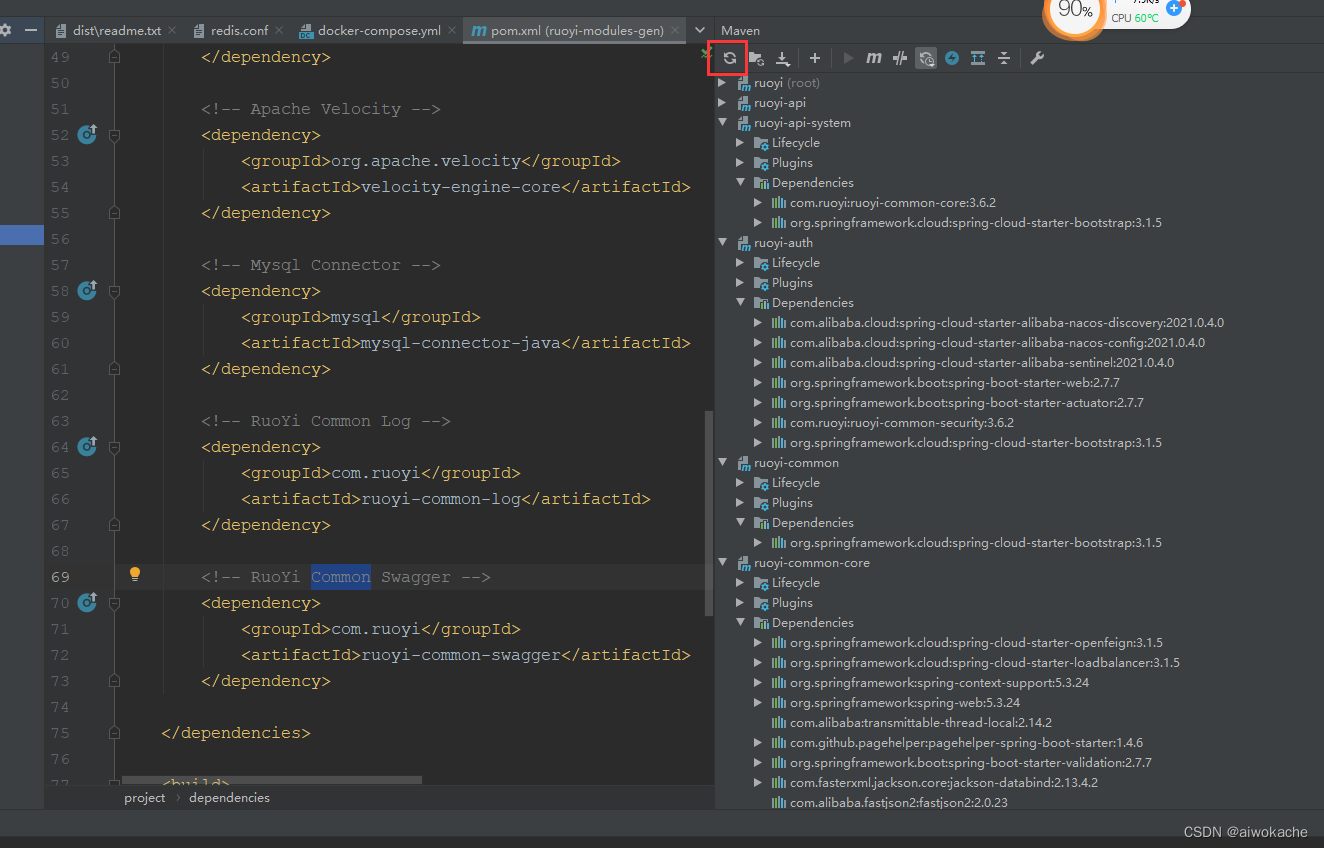
Task: Click the 'dependencies' breadcrumb
Action: (x=229, y=798)
